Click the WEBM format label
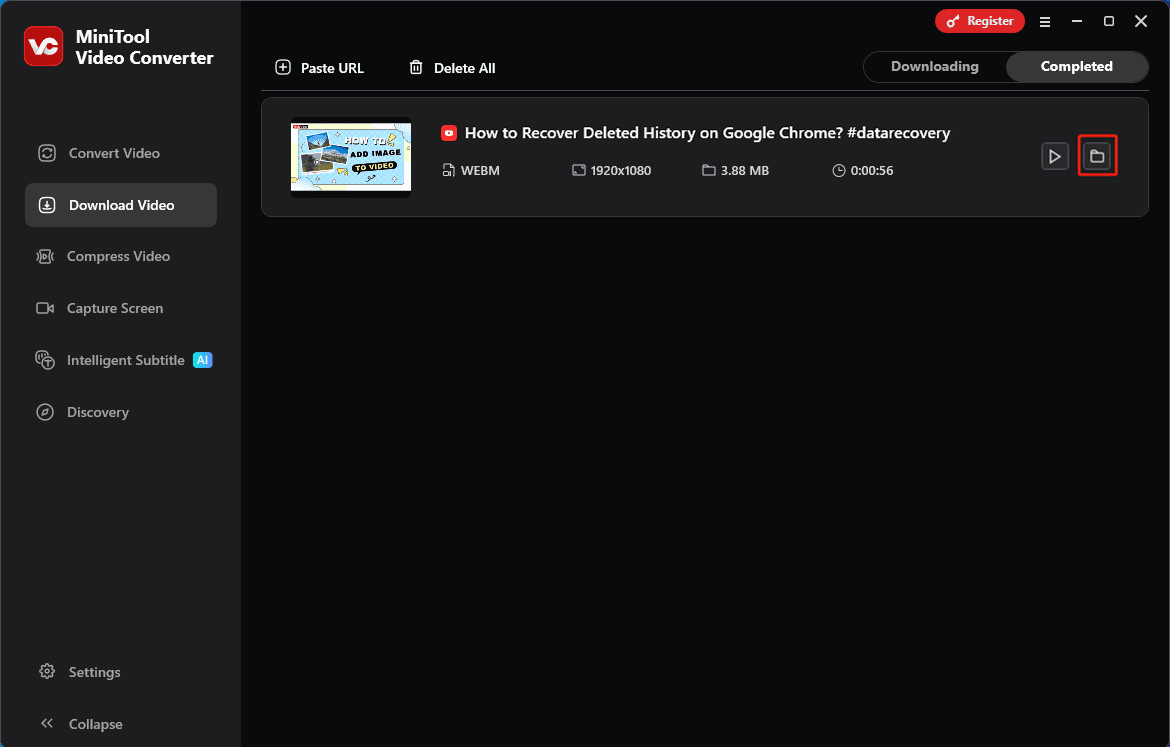This screenshot has width=1170, height=747. [480, 171]
